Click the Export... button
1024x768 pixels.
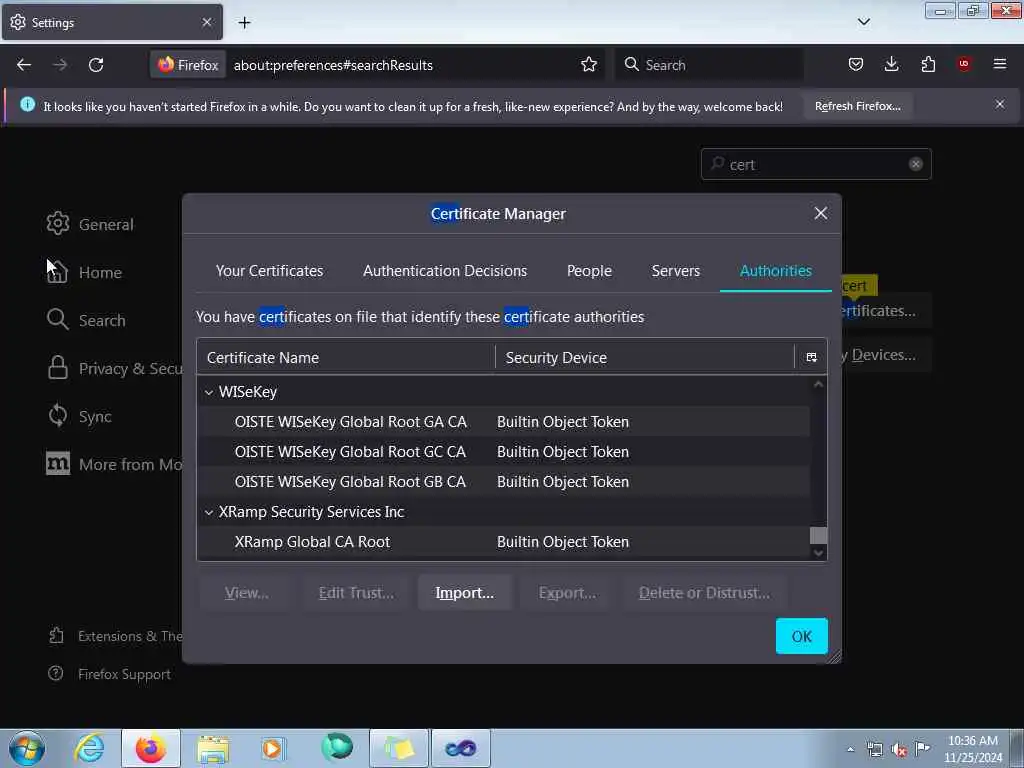(x=567, y=592)
